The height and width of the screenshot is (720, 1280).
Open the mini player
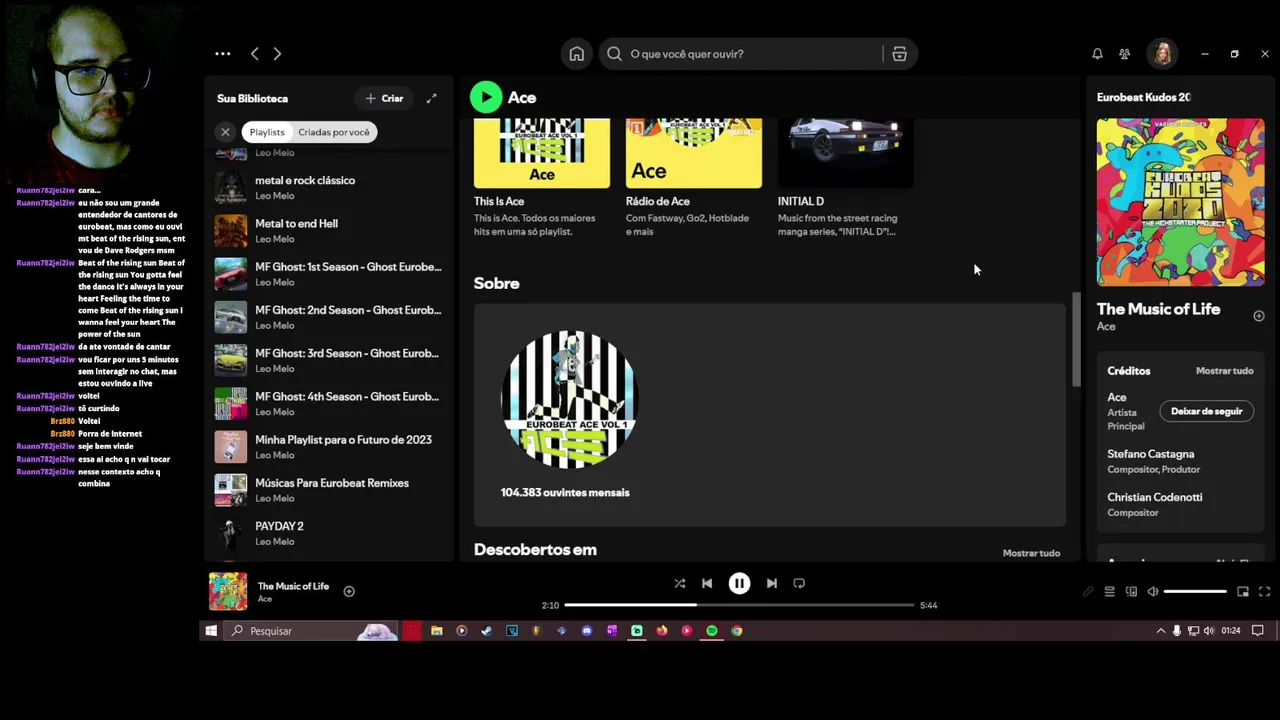coord(1243,592)
